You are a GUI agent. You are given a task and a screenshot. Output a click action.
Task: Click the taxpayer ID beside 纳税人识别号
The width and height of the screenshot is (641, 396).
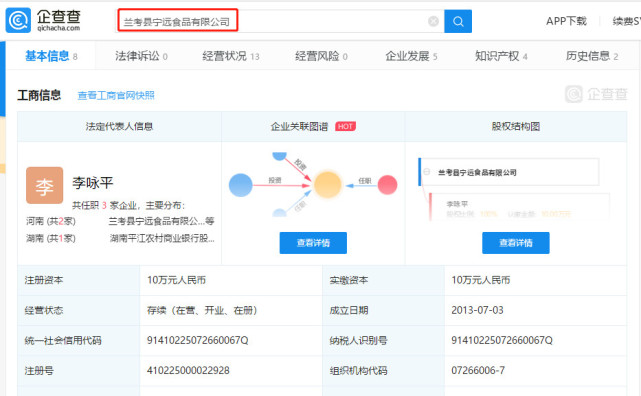502,340
